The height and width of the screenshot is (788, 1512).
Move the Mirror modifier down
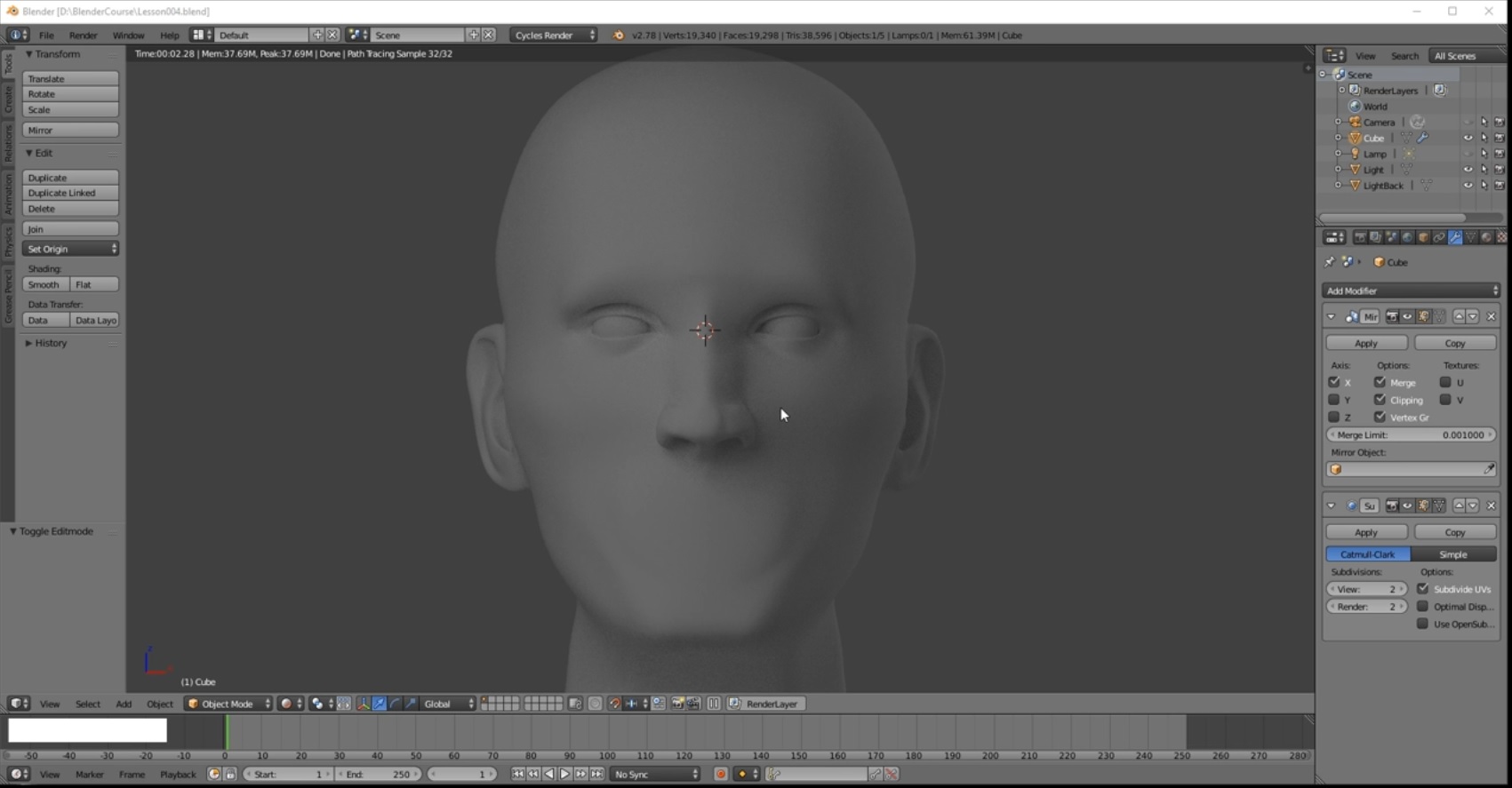(1473, 316)
